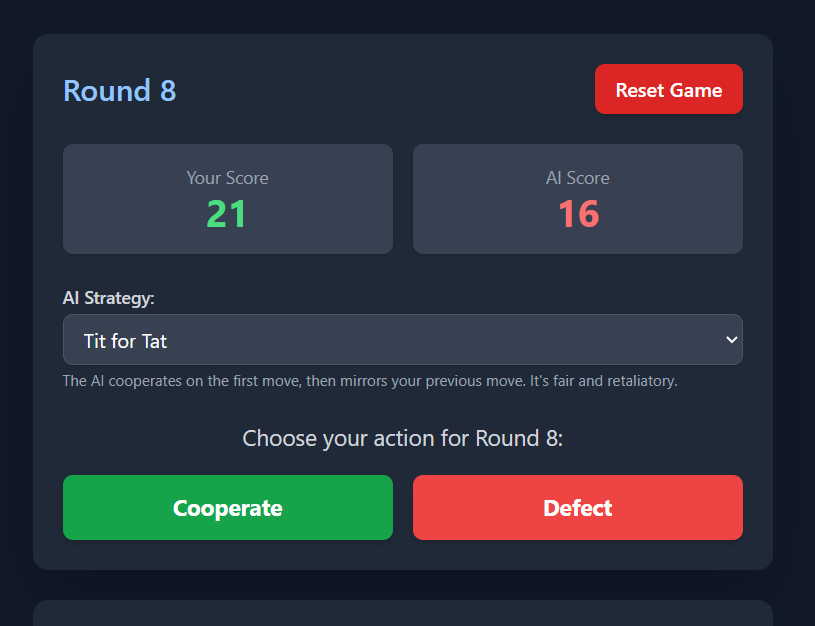Viewport: 815px width, 626px height.
Task: Click the panel below the game card
Action: point(402,613)
